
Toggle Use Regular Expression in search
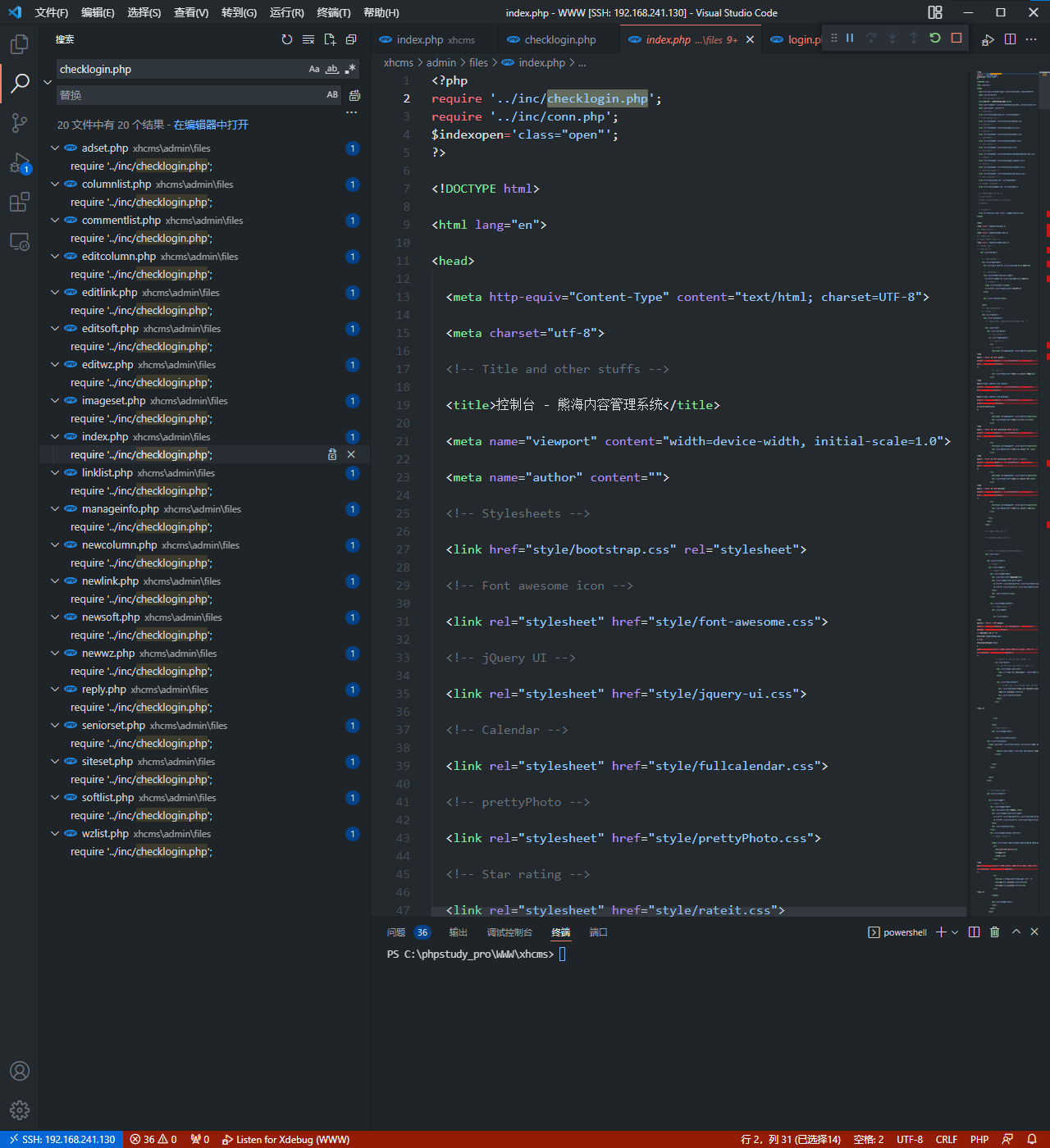click(350, 69)
